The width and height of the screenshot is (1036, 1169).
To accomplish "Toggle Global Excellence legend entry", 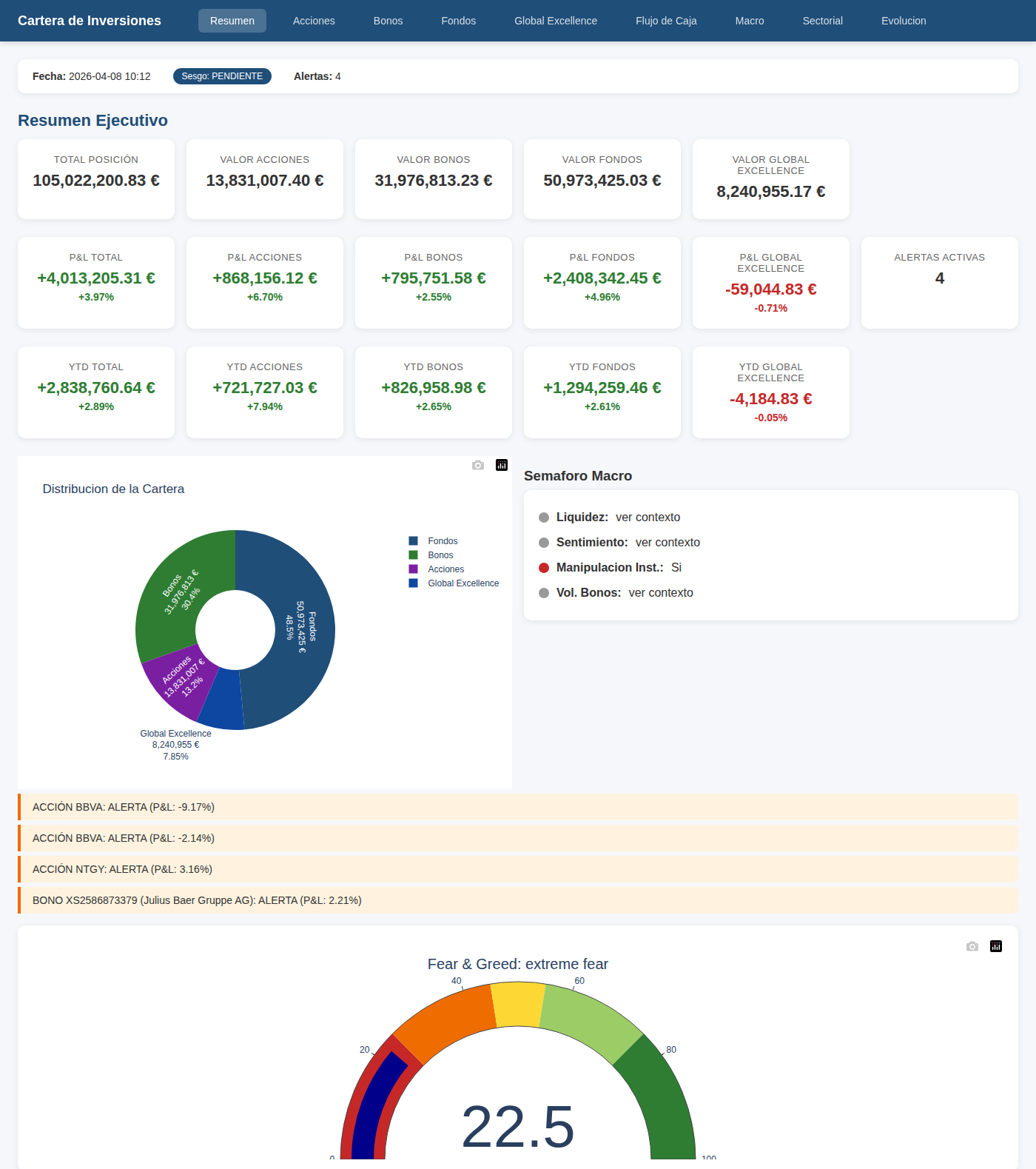I will 462,583.
